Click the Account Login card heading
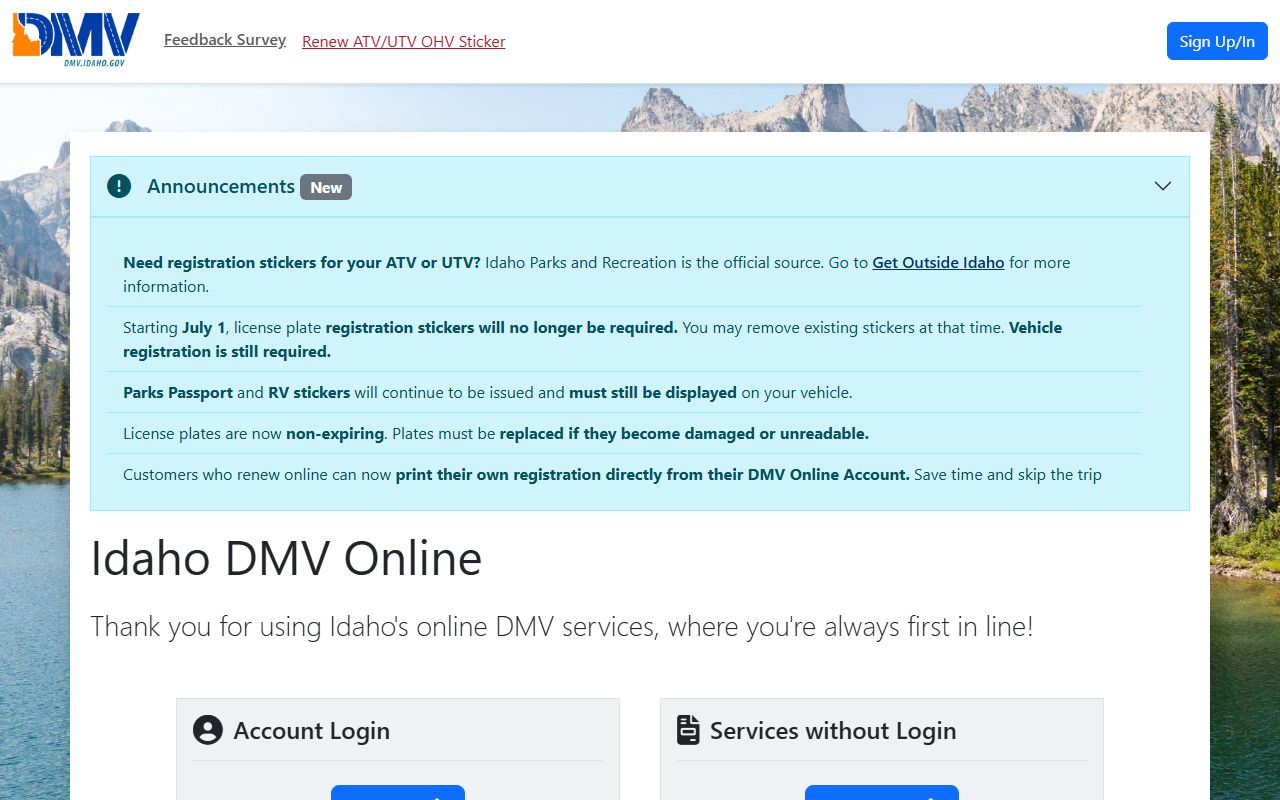The width and height of the screenshot is (1280, 800). (311, 731)
